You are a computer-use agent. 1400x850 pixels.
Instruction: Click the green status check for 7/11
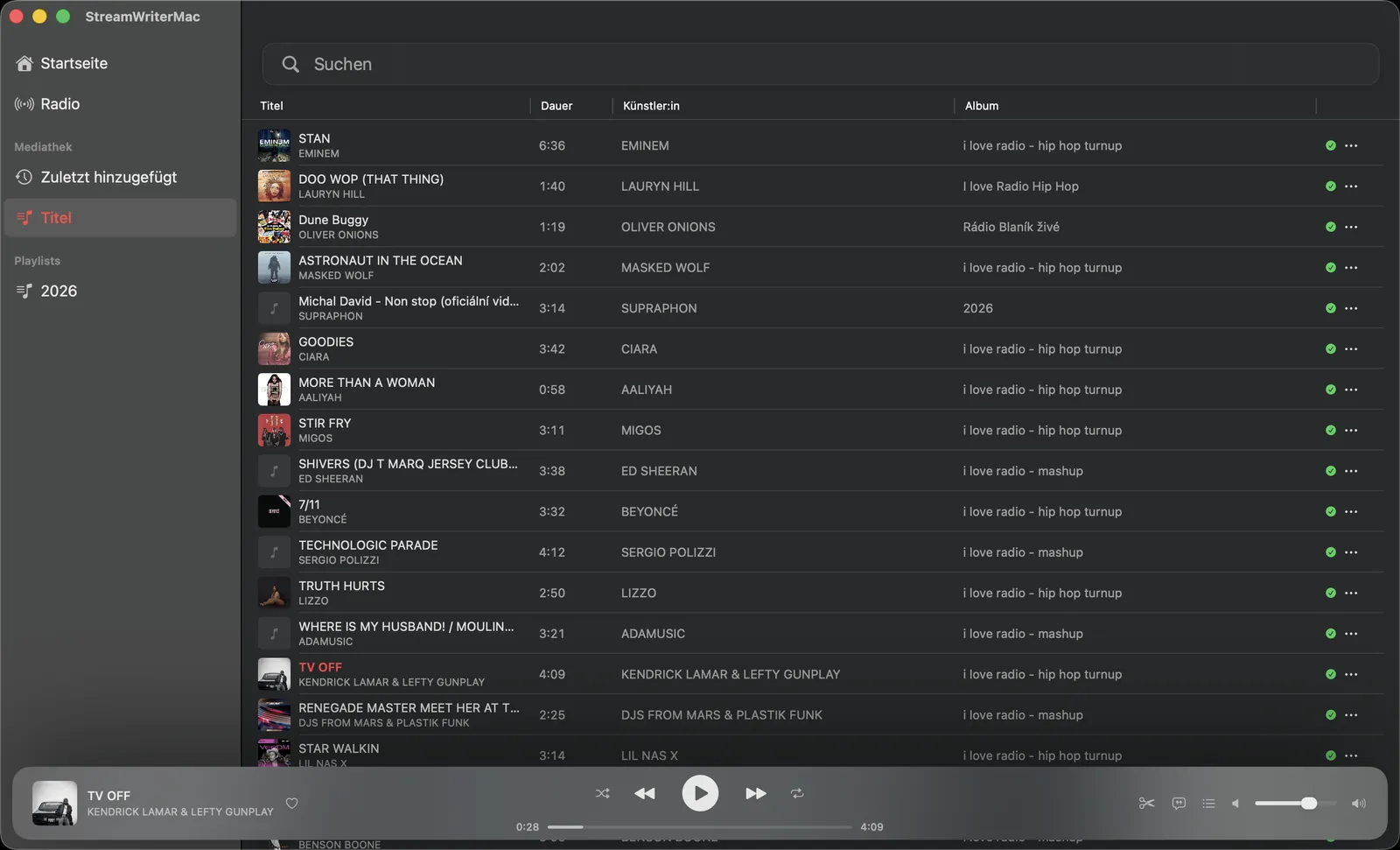click(x=1330, y=511)
